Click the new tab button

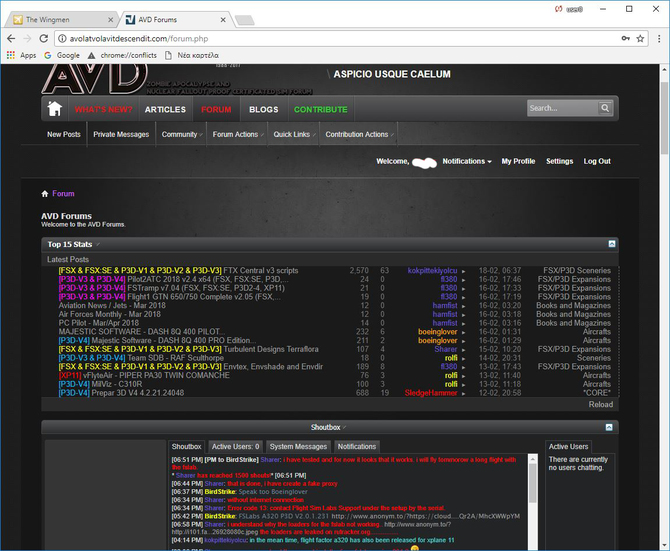(244, 20)
